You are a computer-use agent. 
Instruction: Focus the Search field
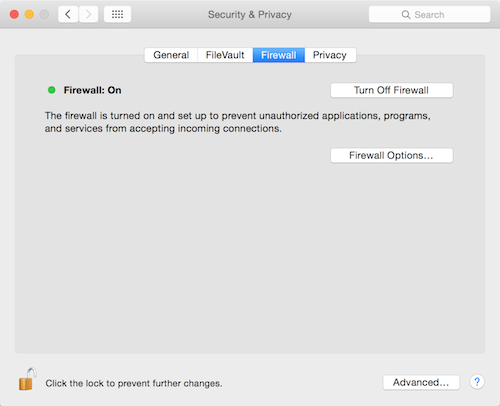pyautogui.click(x=429, y=15)
